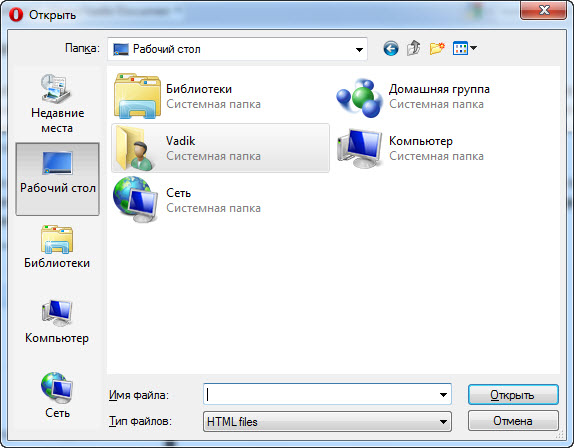The image size is (574, 448).
Task: Create a new folder icon
Action: pyautogui.click(x=437, y=48)
